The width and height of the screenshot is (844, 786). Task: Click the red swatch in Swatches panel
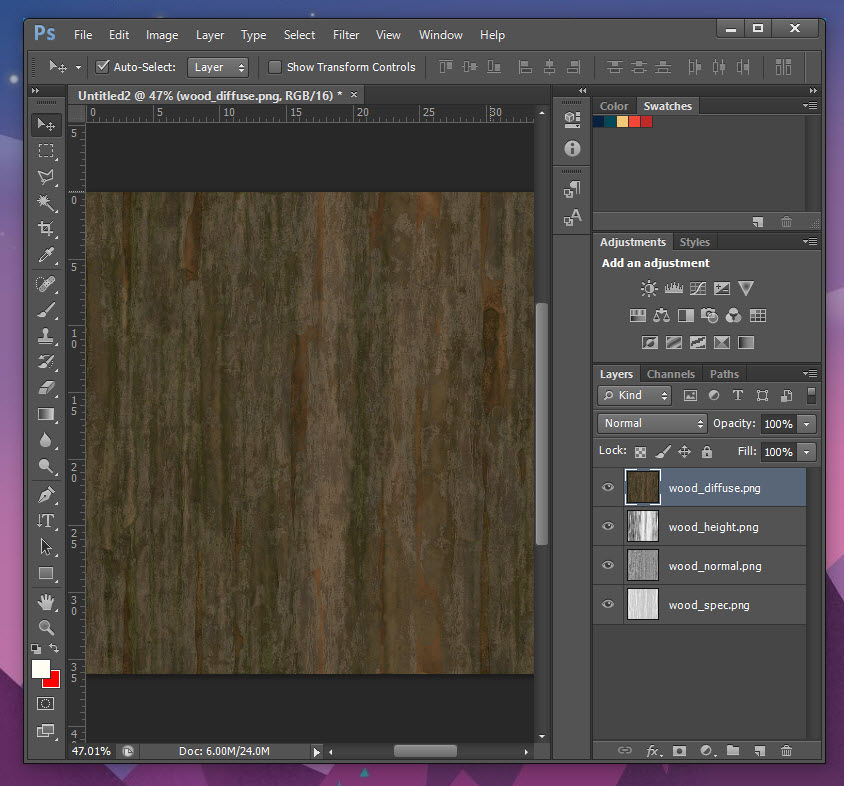click(646, 122)
